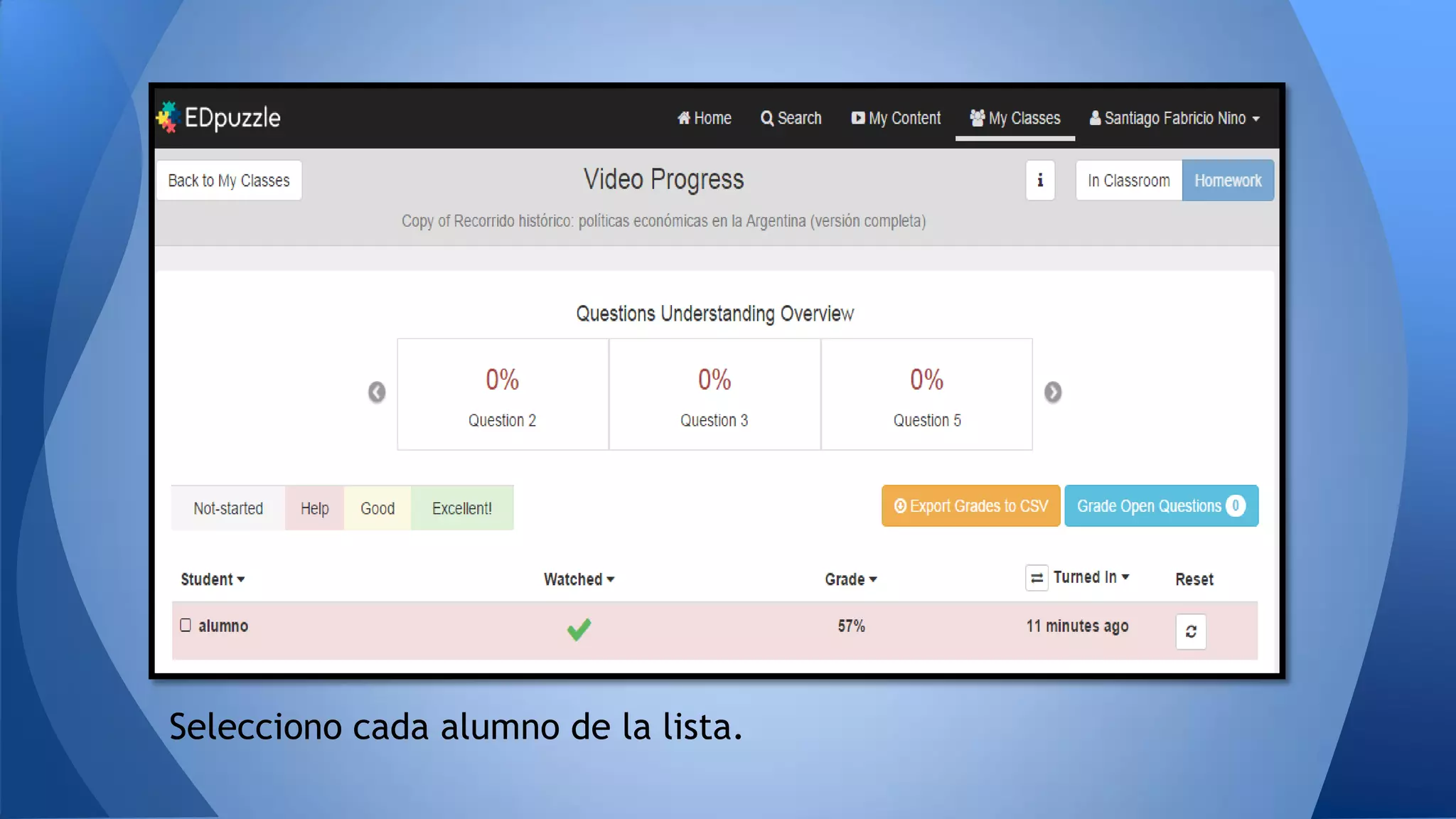Click Back to My Classes button

(x=229, y=181)
